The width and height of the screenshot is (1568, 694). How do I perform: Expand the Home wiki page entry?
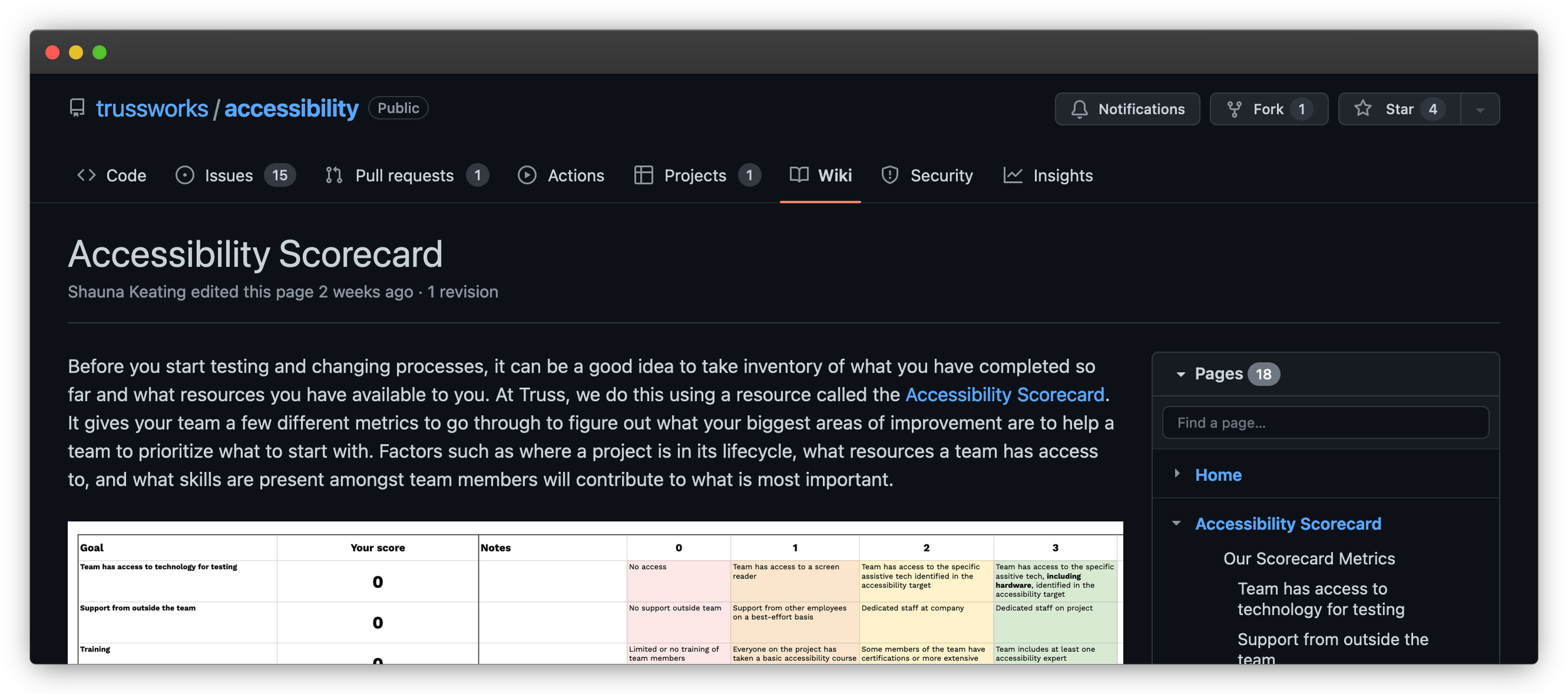pyautogui.click(x=1176, y=474)
